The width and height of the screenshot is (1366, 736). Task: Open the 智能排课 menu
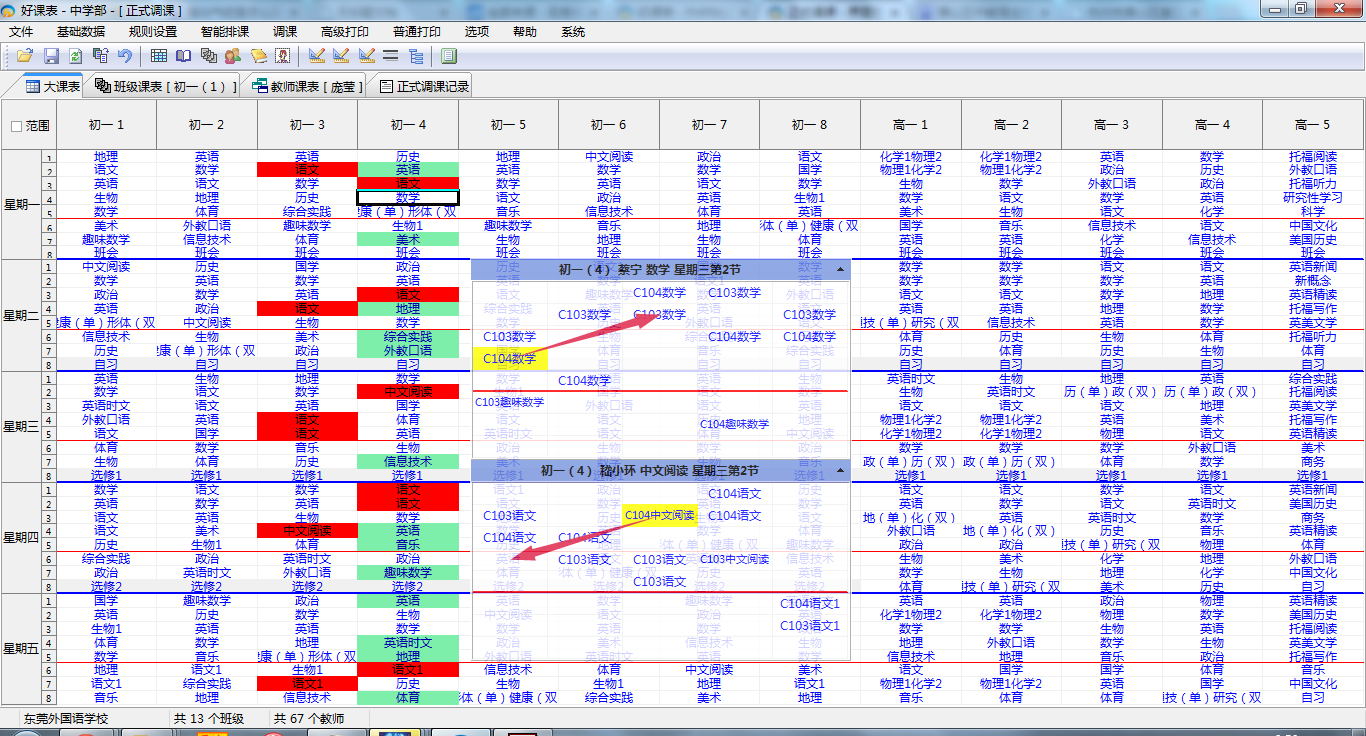point(224,32)
